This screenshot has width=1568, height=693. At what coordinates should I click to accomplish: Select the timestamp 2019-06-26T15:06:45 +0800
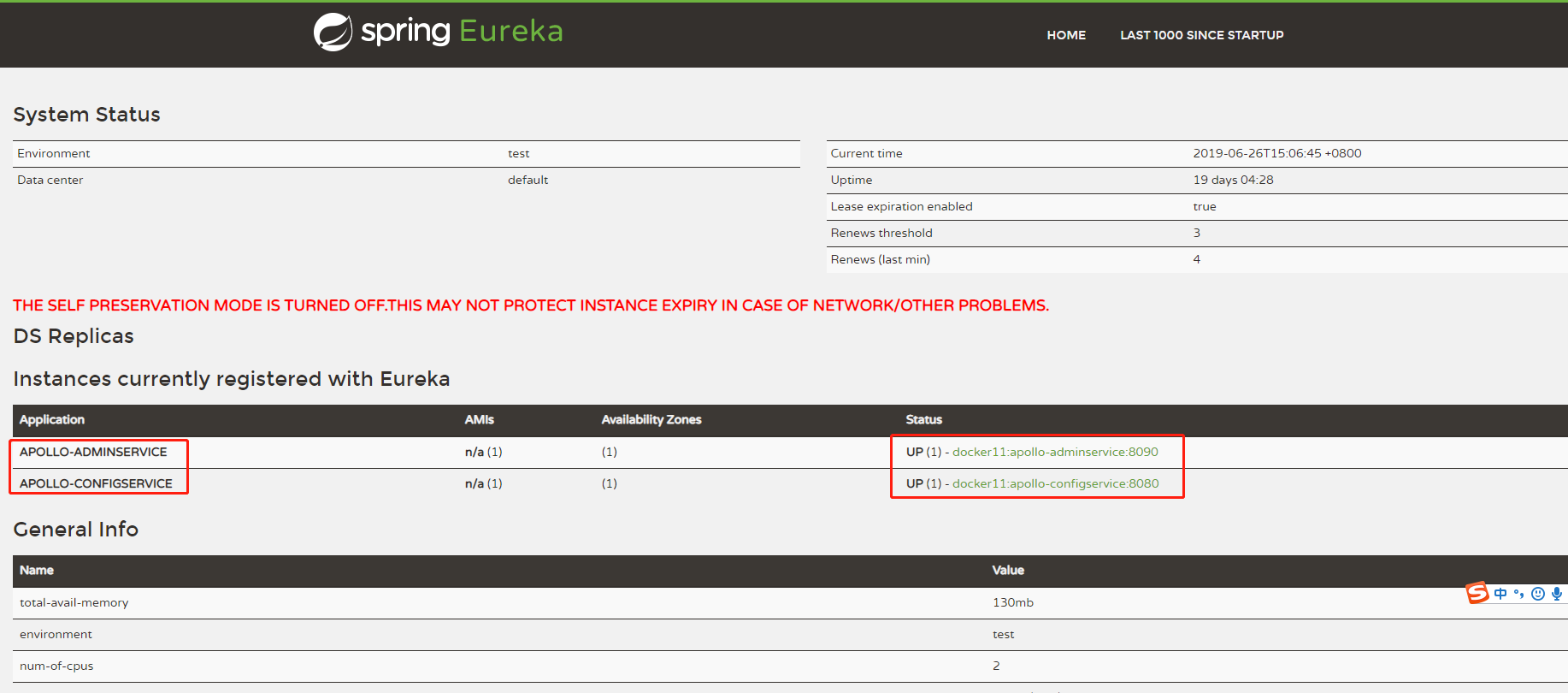pyautogui.click(x=1277, y=153)
